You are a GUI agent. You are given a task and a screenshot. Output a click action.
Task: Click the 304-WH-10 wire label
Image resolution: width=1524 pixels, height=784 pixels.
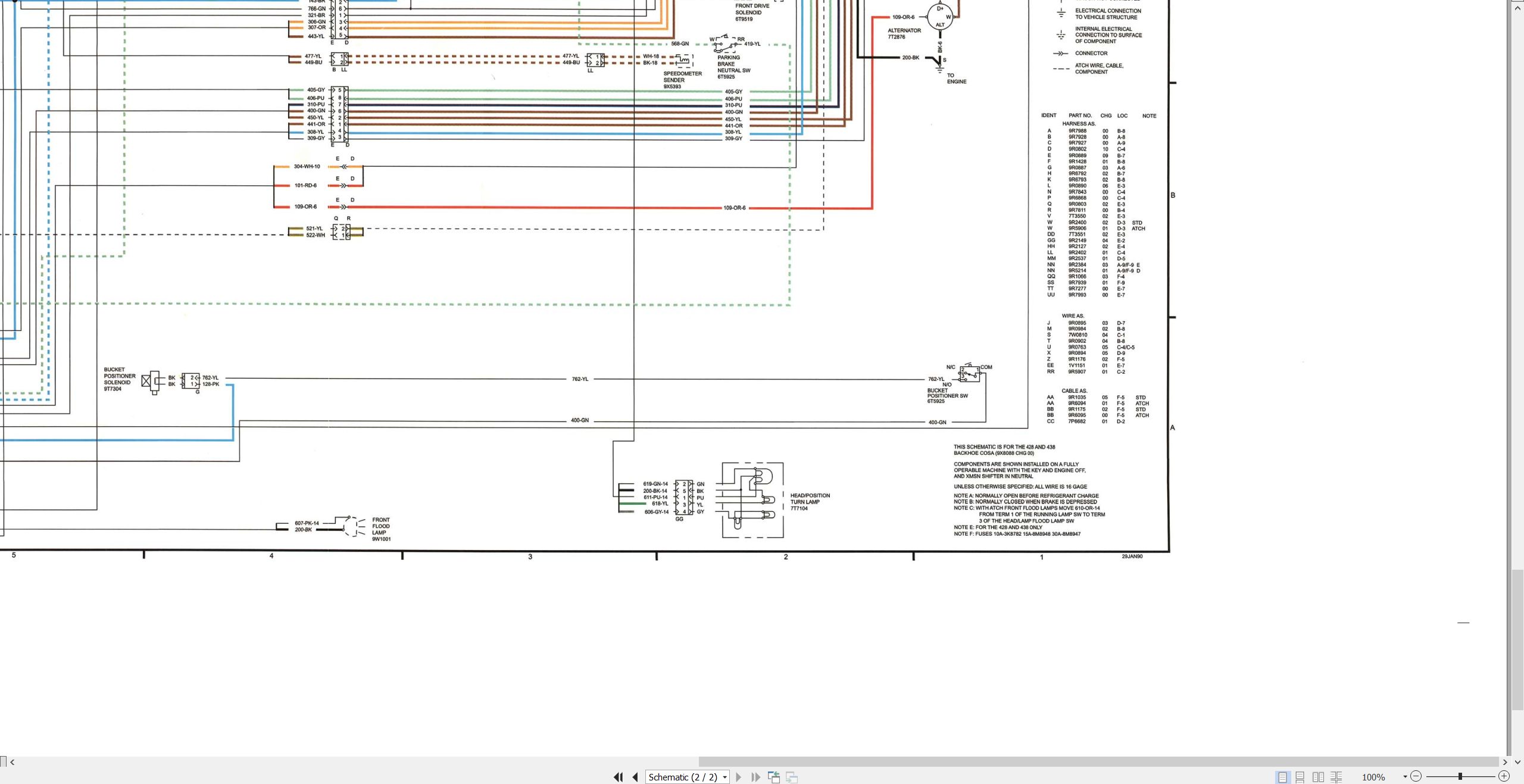pyautogui.click(x=307, y=167)
